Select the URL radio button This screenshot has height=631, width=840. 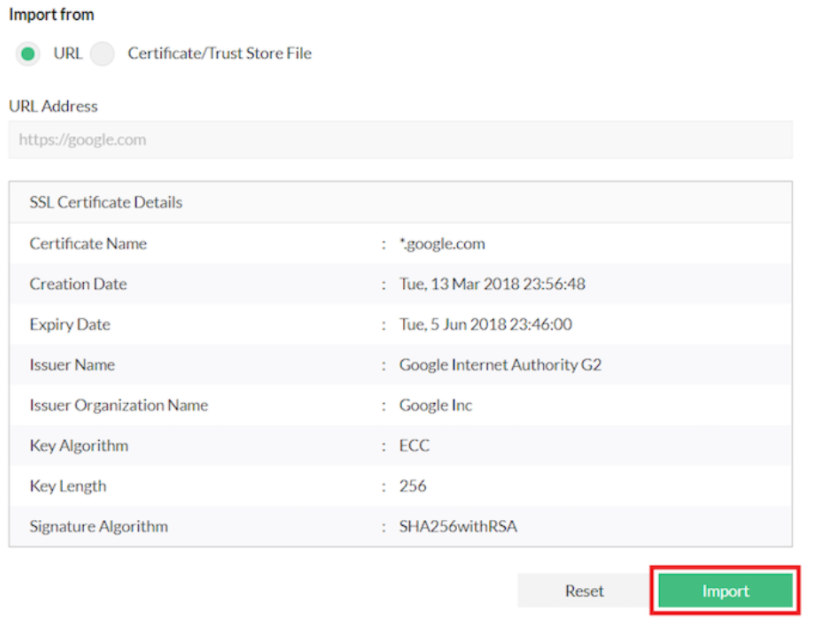pos(28,54)
